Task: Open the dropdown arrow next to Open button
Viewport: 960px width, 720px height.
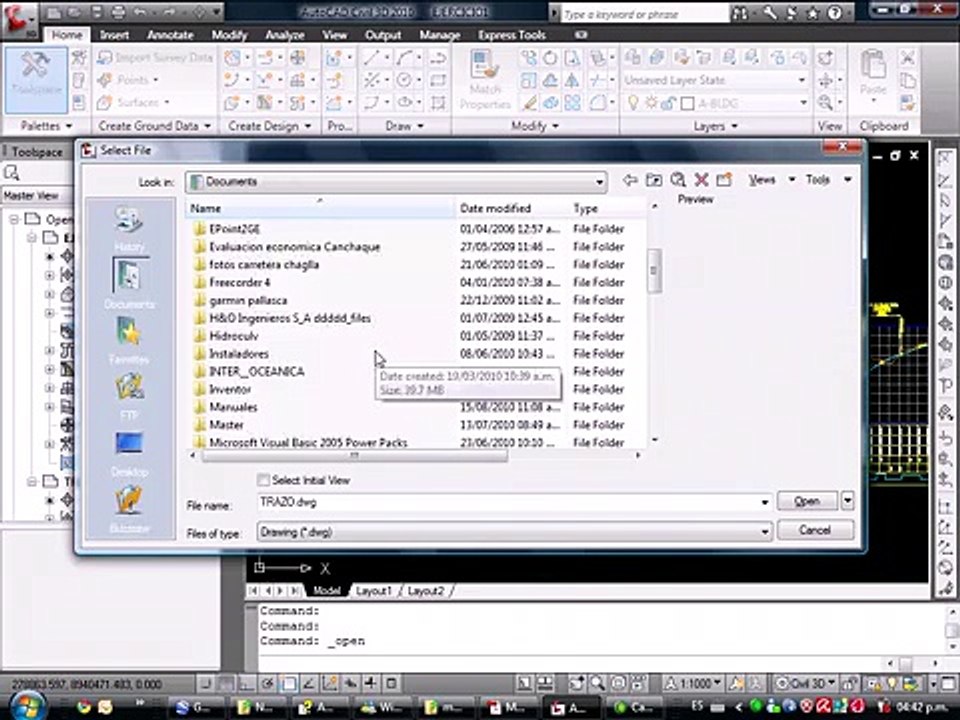Action: point(847,501)
